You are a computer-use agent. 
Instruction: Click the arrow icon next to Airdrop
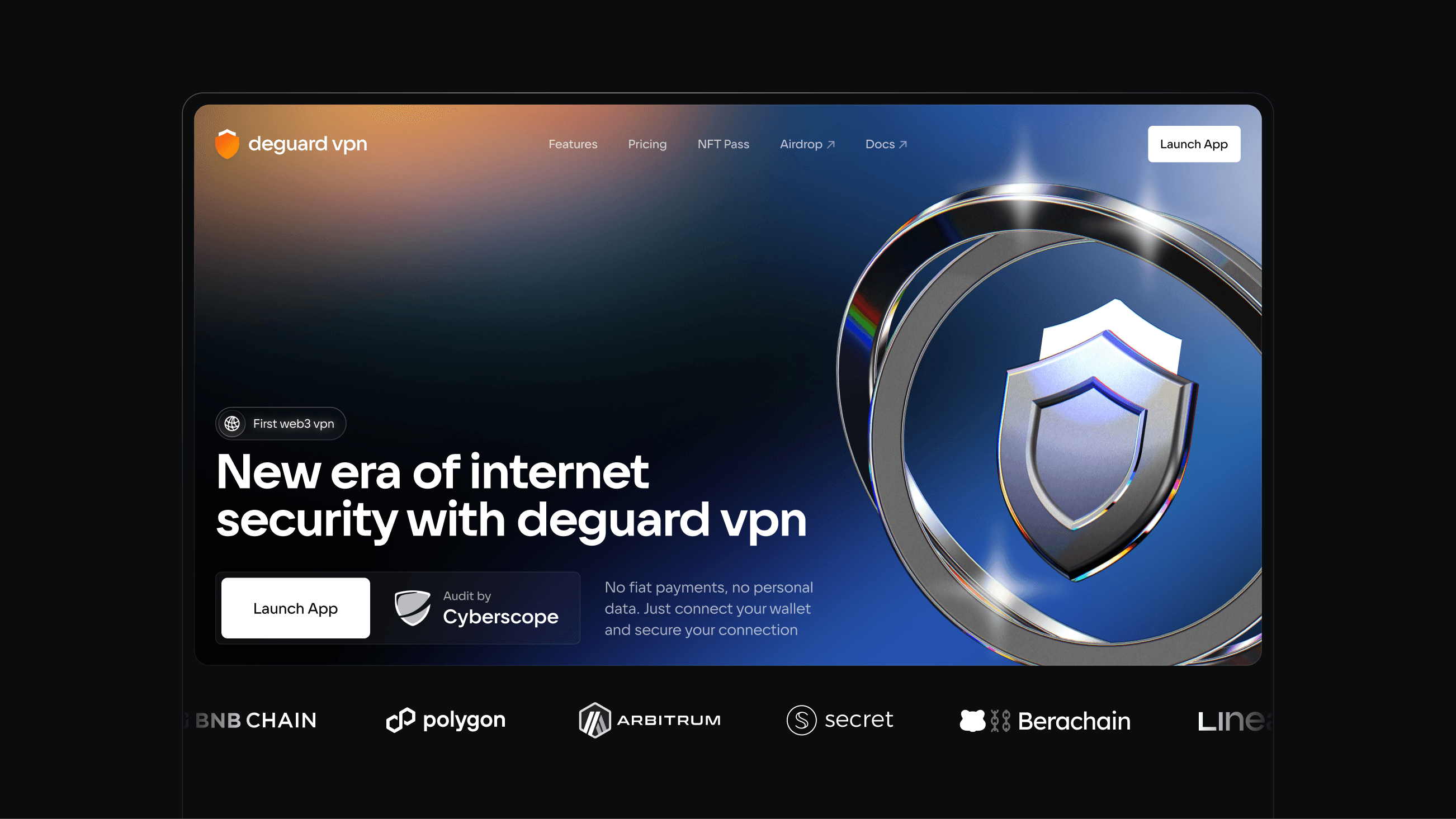point(831,145)
